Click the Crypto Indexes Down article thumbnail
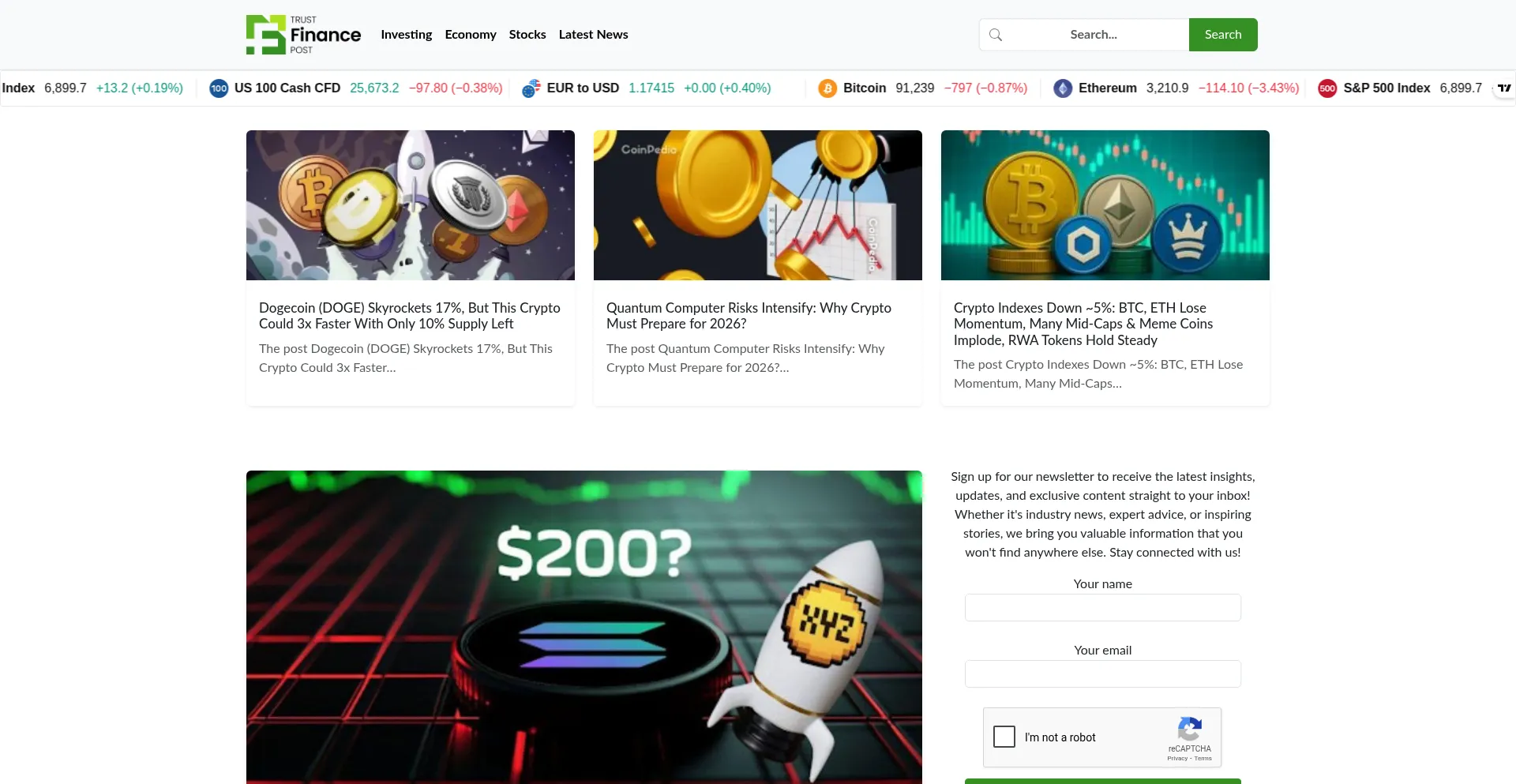The image size is (1516, 784). pyautogui.click(x=1105, y=205)
